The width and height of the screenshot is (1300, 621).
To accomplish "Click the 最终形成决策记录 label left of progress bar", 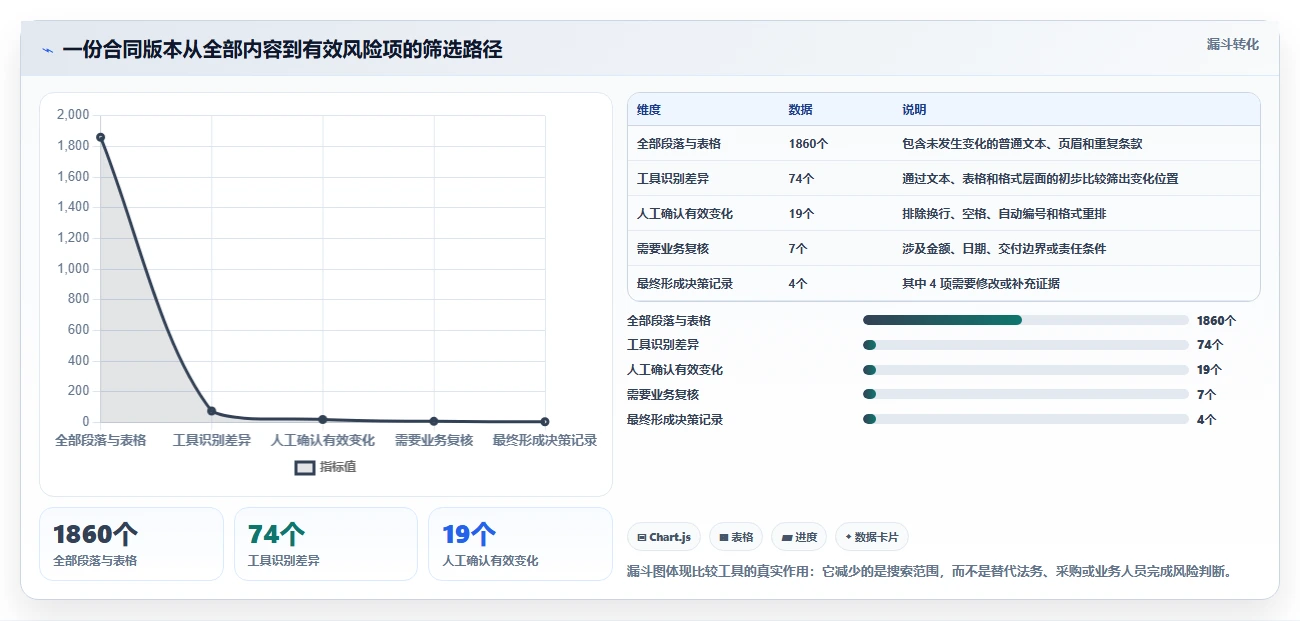I will 675,420.
